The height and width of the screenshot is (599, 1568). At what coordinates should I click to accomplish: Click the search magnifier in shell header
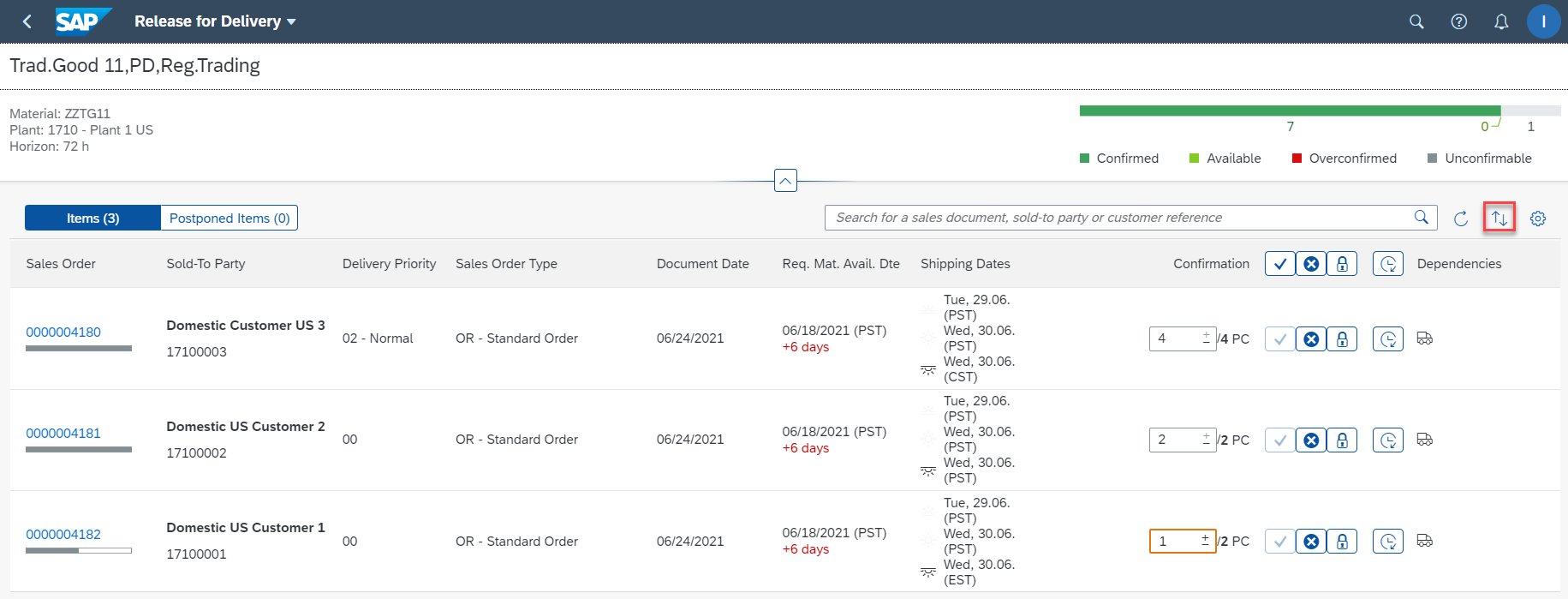click(1416, 21)
